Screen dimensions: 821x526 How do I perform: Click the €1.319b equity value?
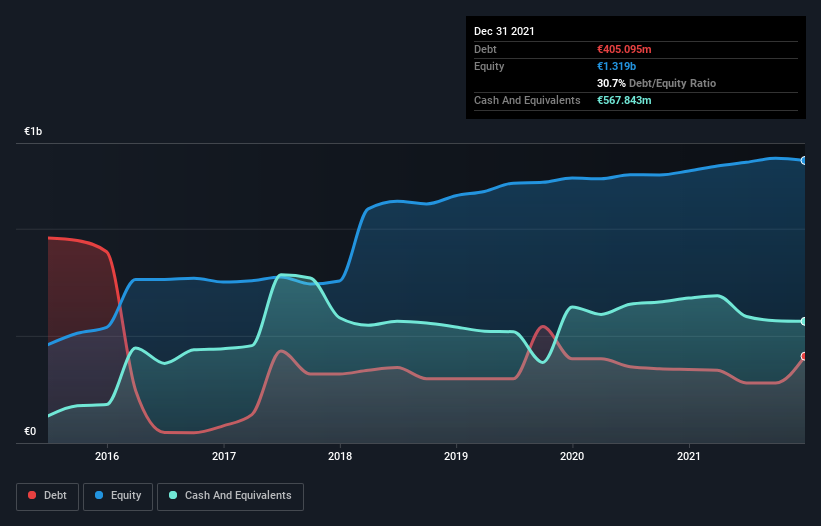pos(616,66)
